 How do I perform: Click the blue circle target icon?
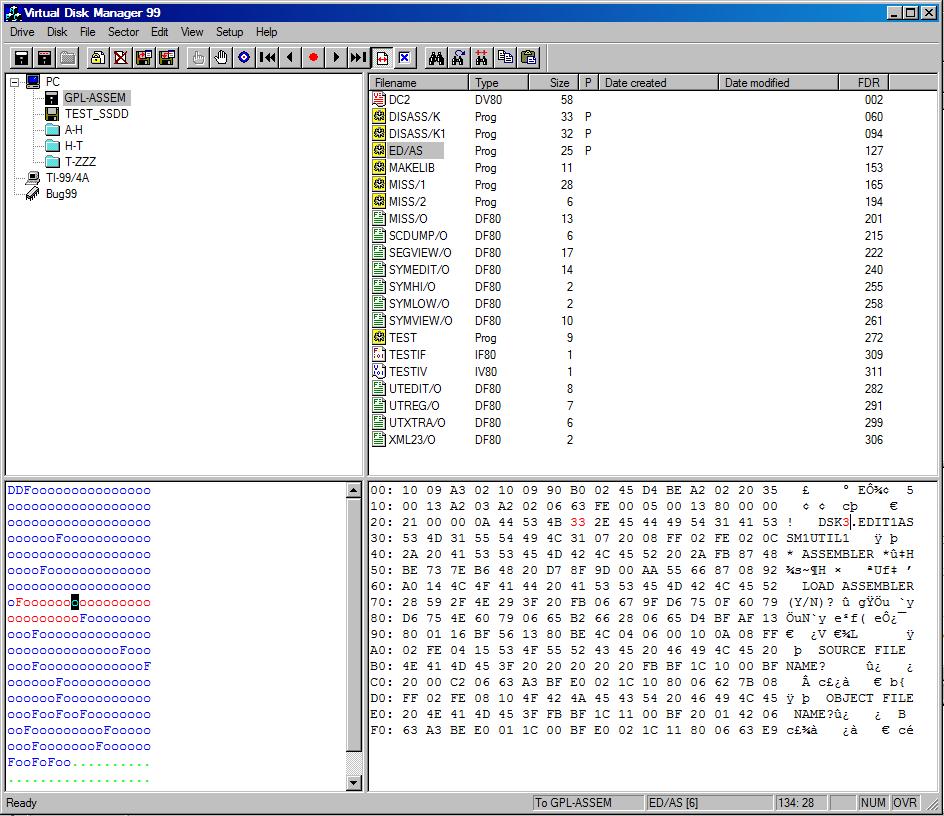[244, 58]
